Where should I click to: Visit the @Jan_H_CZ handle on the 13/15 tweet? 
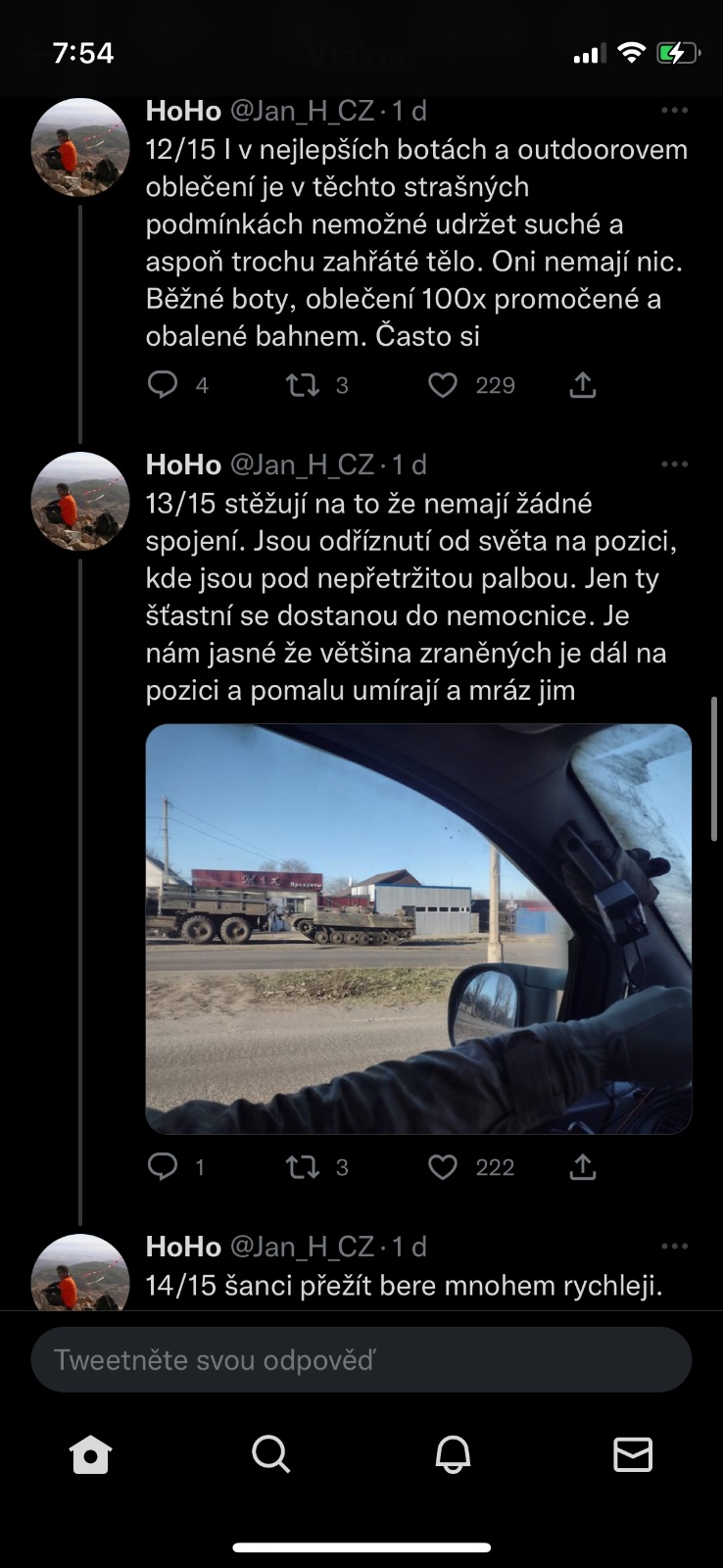coord(302,465)
